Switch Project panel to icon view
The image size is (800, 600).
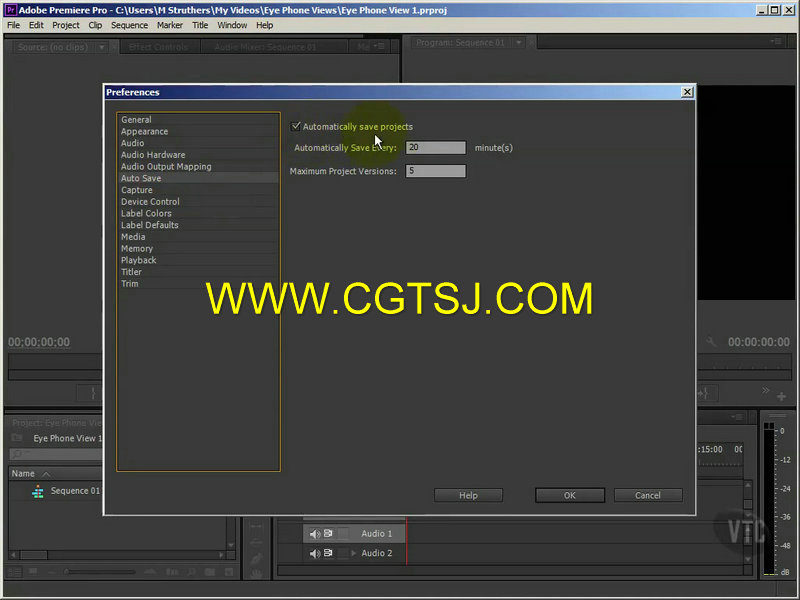[33, 572]
